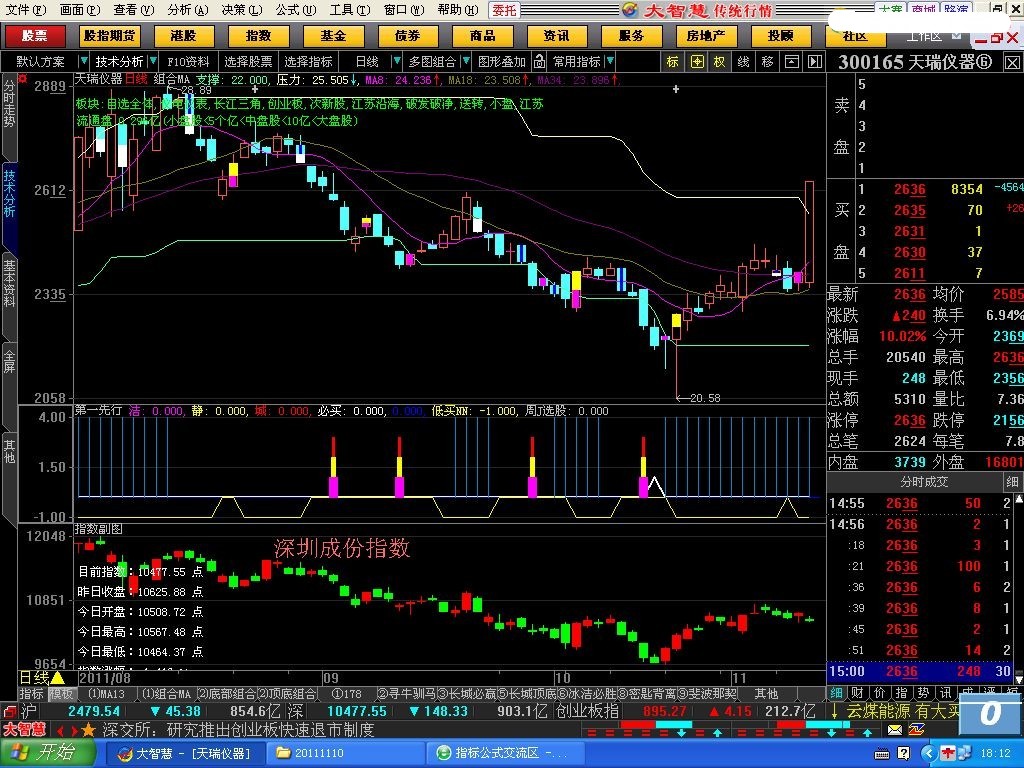Open the 分析(A) menu
This screenshot has height=768, width=1024.
pyautogui.click(x=187, y=10)
